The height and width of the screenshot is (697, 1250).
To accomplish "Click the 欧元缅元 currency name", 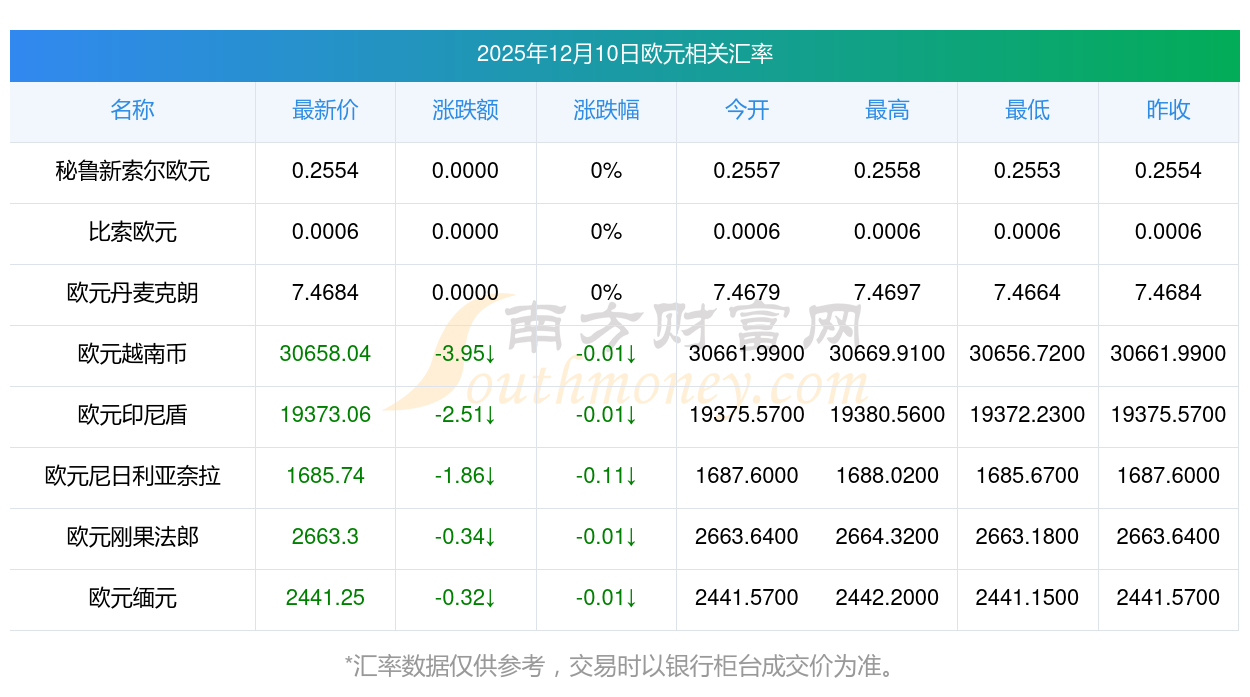I will tap(132, 598).
